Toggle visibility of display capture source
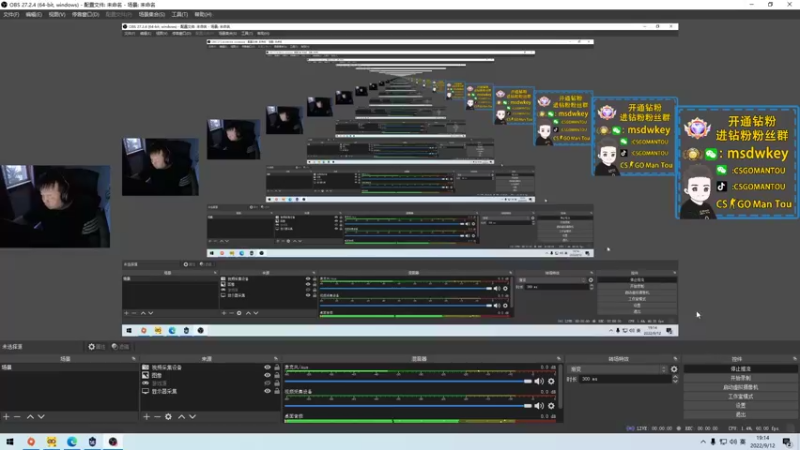The image size is (800, 450). pos(267,391)
